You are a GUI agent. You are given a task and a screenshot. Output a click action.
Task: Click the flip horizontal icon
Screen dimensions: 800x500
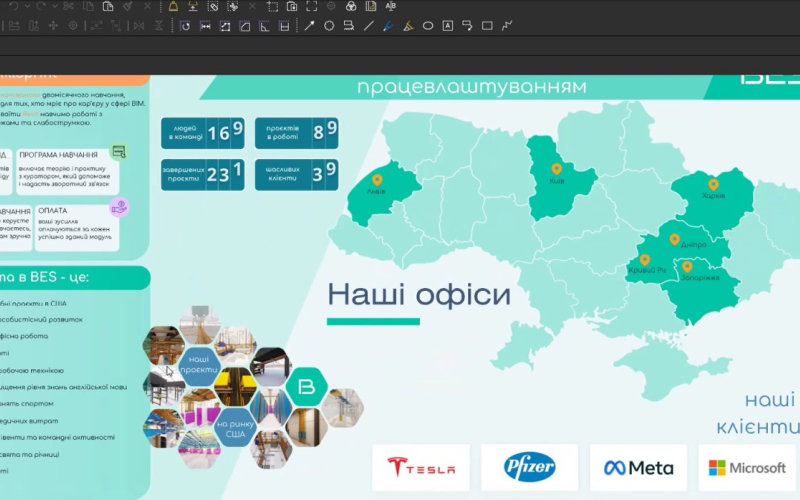139,26
